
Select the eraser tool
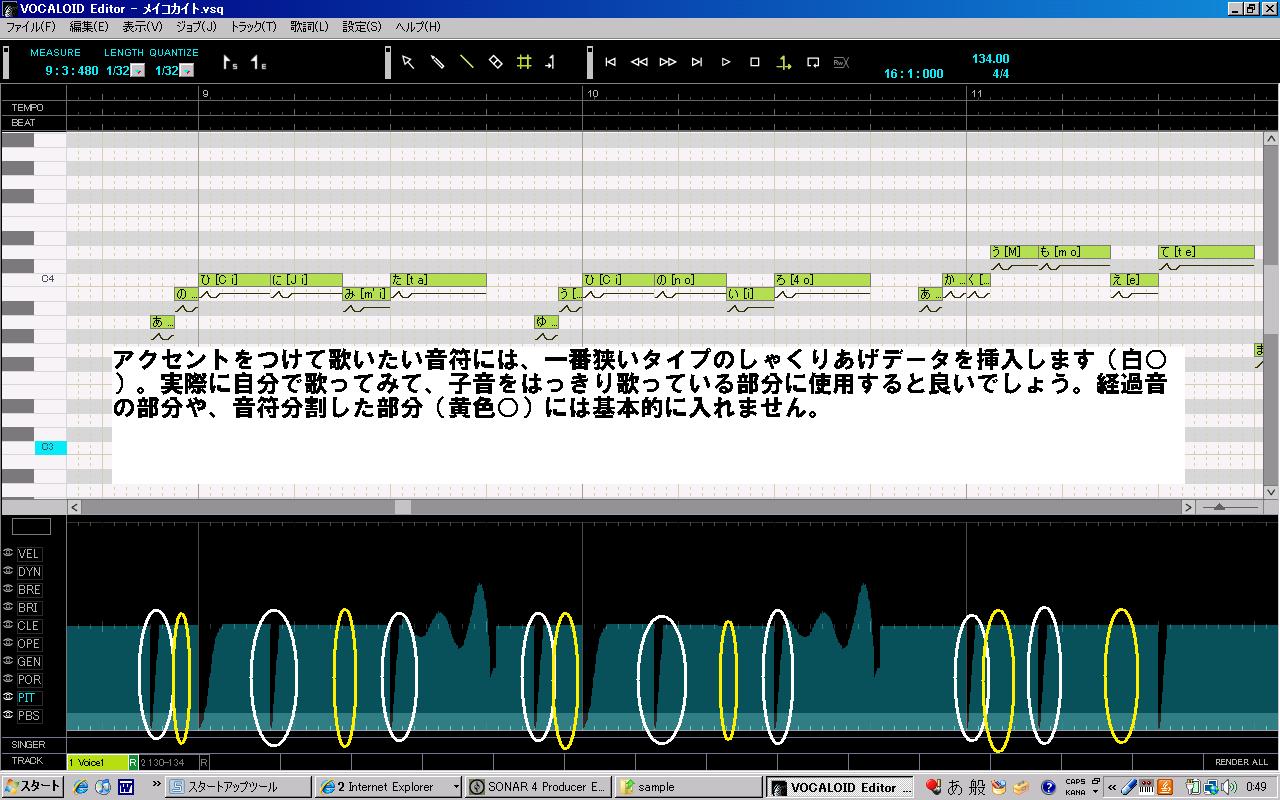pos(495,62)
